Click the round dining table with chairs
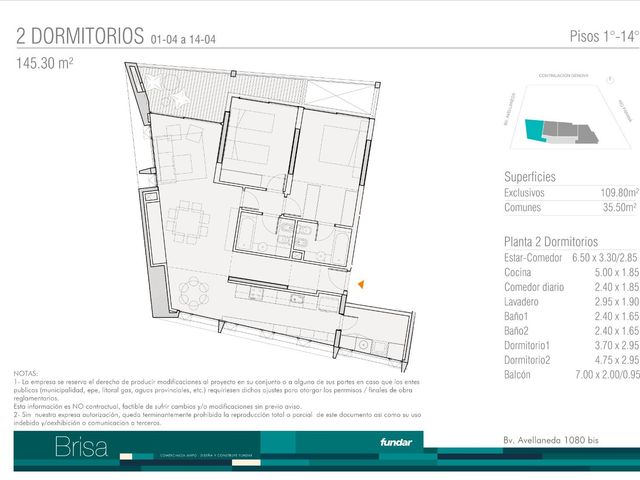640x480 pixels. pos(194,293)
